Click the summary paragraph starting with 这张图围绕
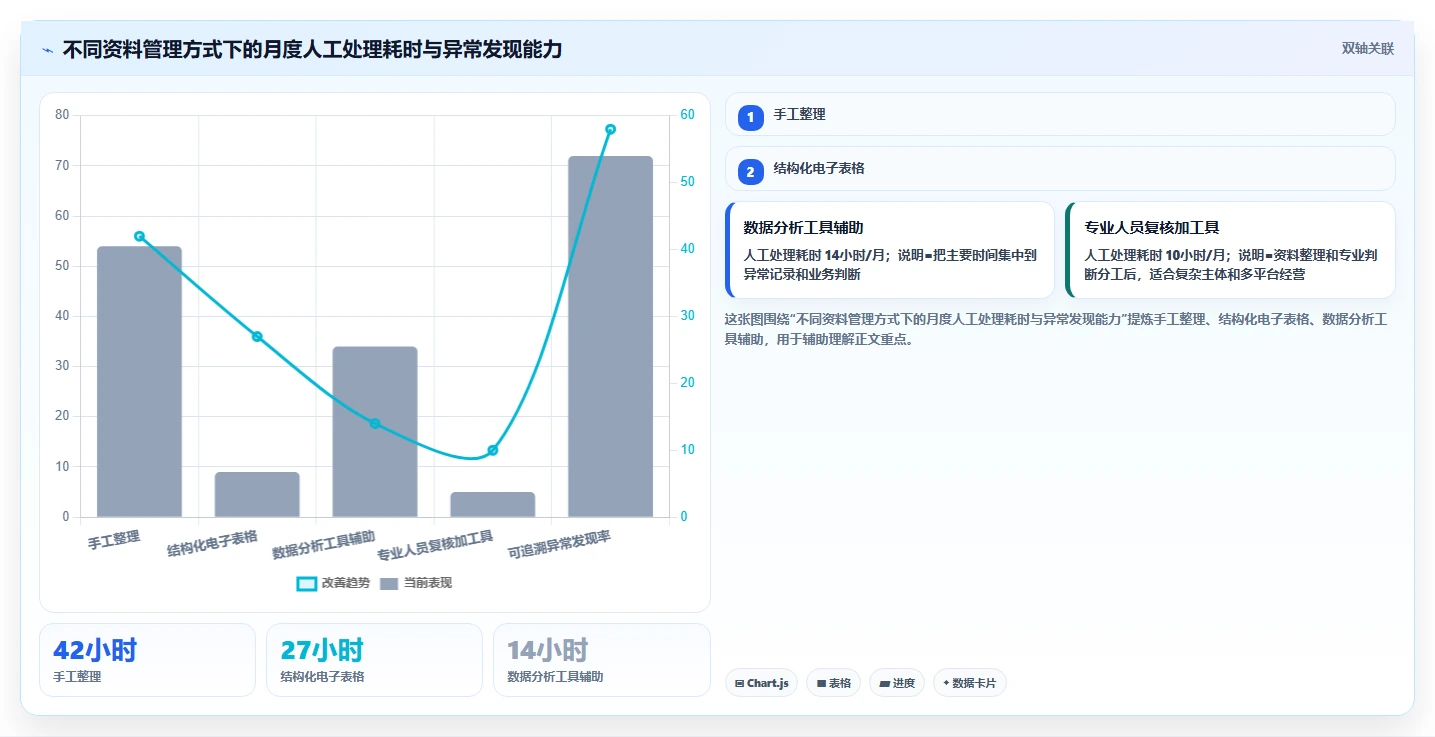This screenshot has height=737, width=1435. pos(1055,329)
